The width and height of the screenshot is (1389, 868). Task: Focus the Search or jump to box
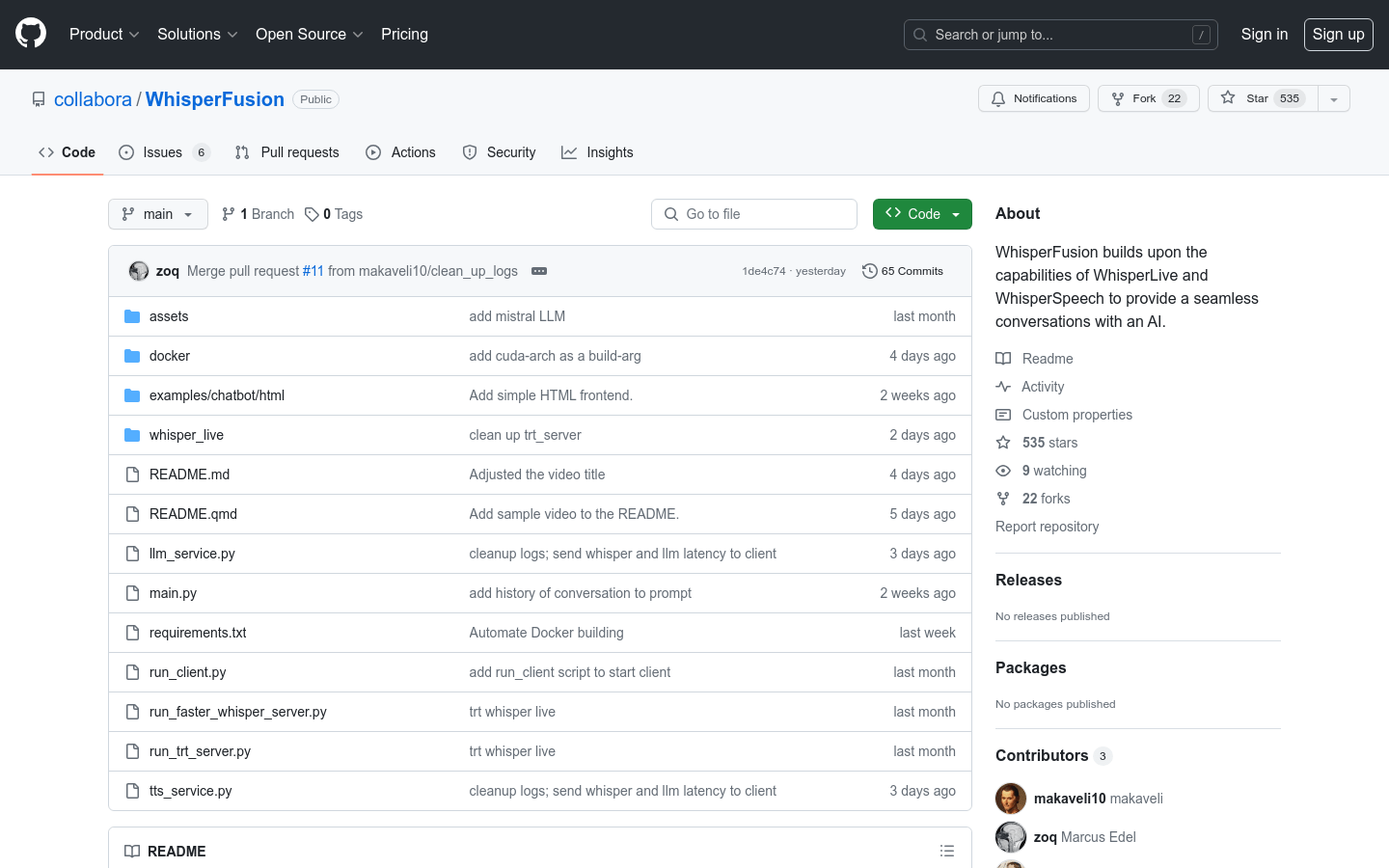(x=1060, y=35)
